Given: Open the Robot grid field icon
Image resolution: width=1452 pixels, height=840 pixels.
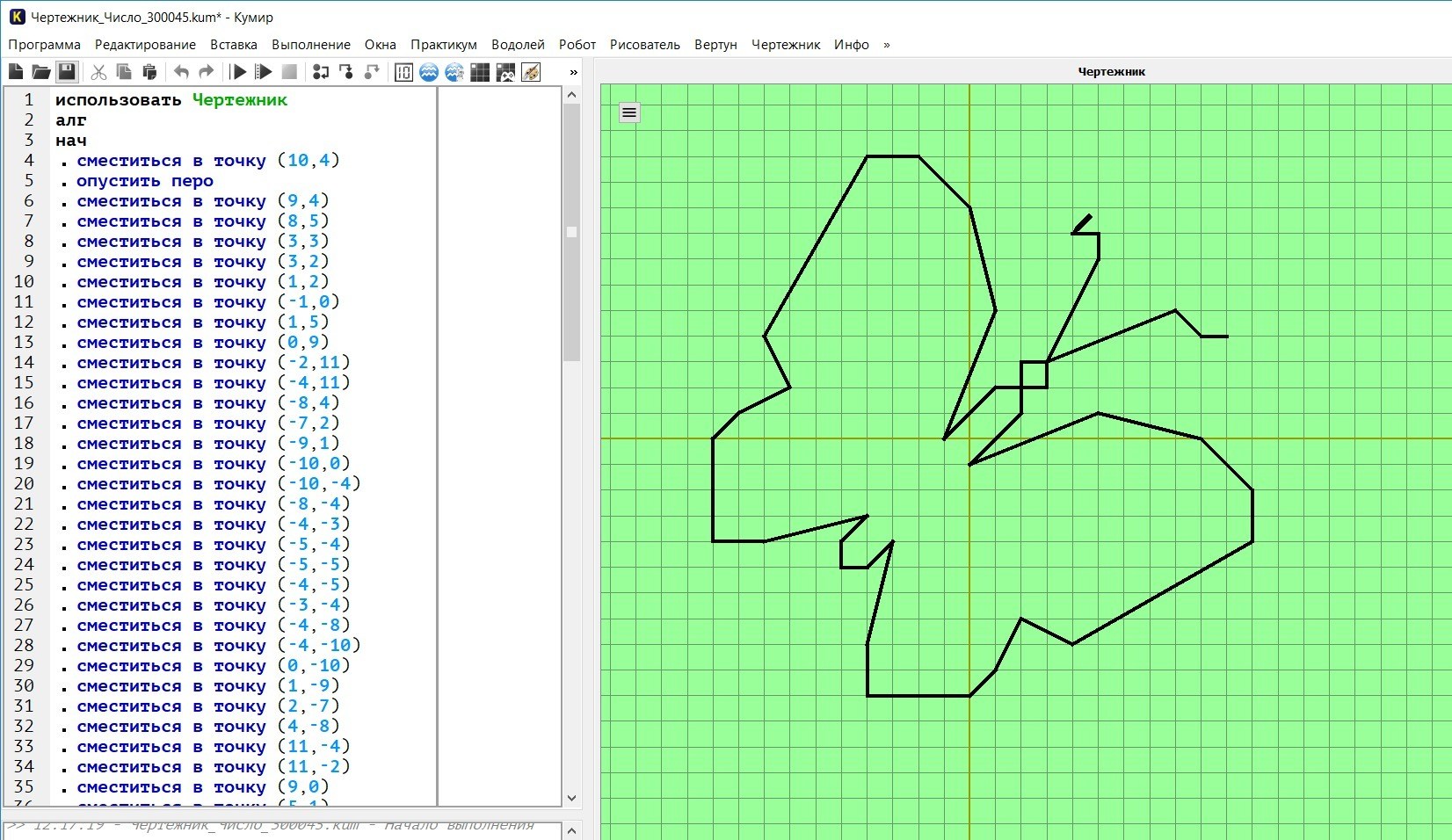Looking at the screenshot, I should 480,72.
